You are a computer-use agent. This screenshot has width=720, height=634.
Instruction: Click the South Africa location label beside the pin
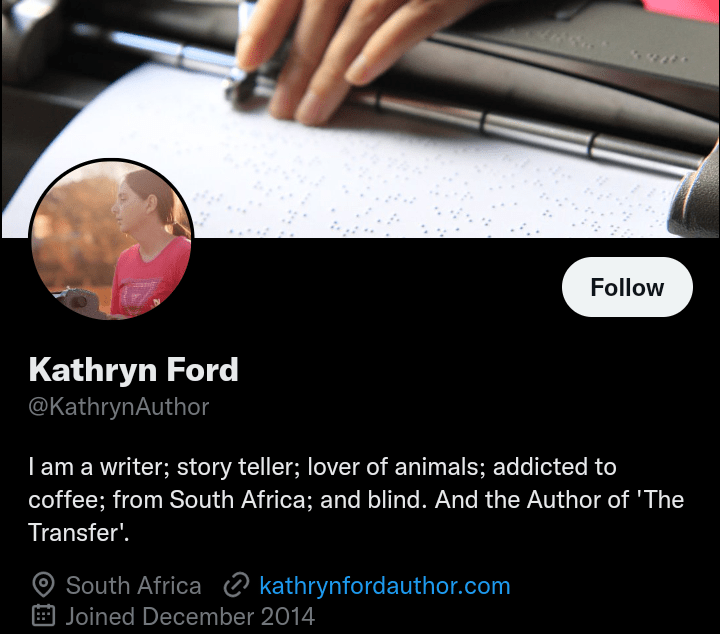click(x=133, y=585)
